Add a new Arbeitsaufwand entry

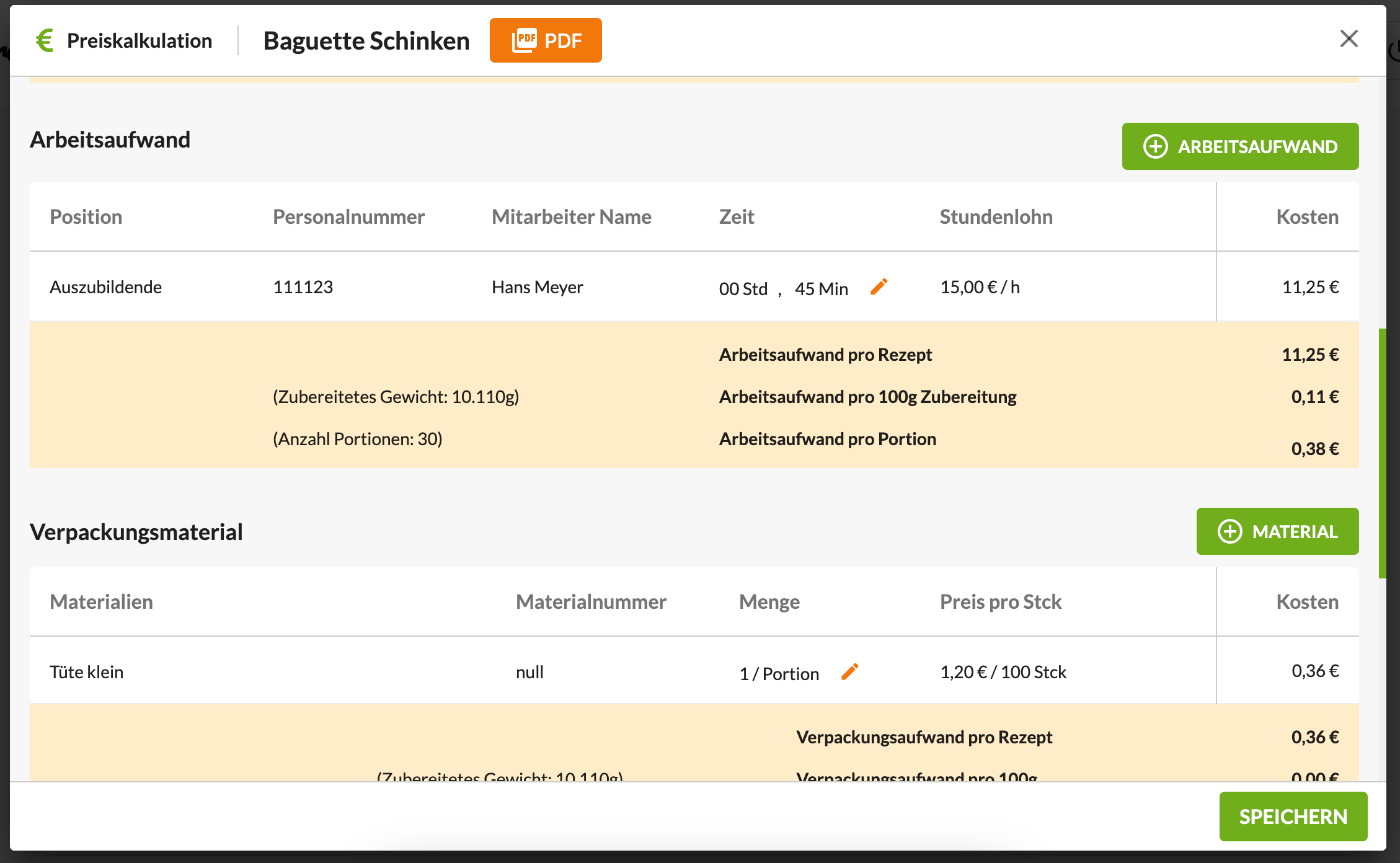pyautogui.click(x=1240, y=146)
